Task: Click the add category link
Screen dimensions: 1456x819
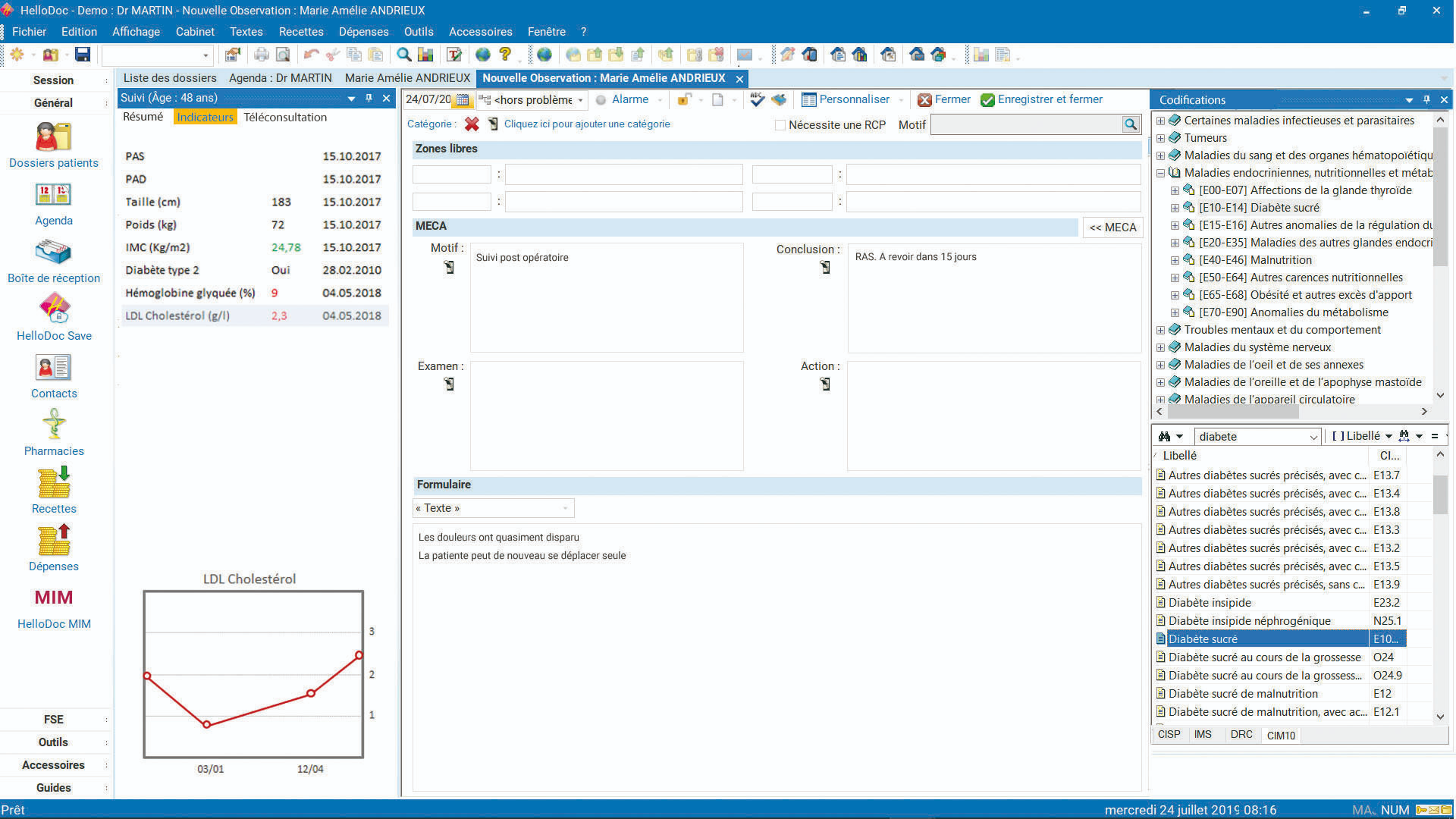Action: [x=586, y=124]
